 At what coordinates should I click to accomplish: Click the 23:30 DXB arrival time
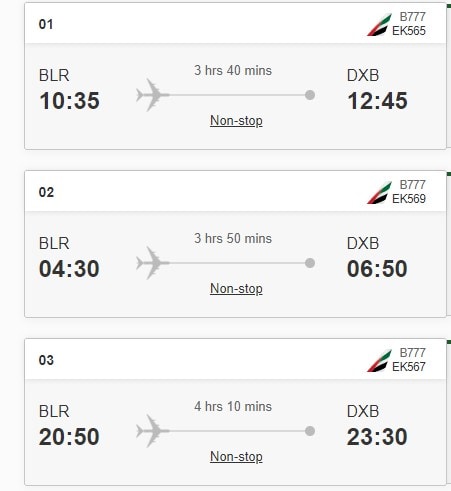[377, 437]
